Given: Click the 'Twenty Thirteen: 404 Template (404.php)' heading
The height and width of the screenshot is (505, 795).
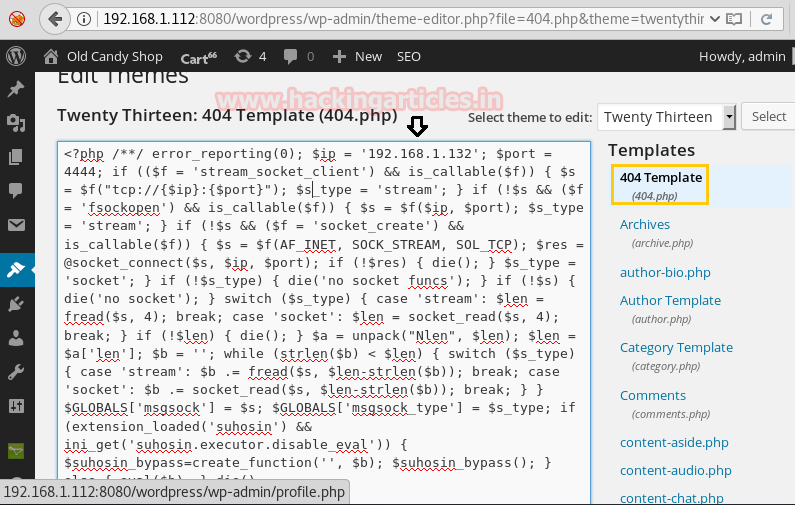Looking at the screenshot, I should pyautogui.click(x=227, y=116).
